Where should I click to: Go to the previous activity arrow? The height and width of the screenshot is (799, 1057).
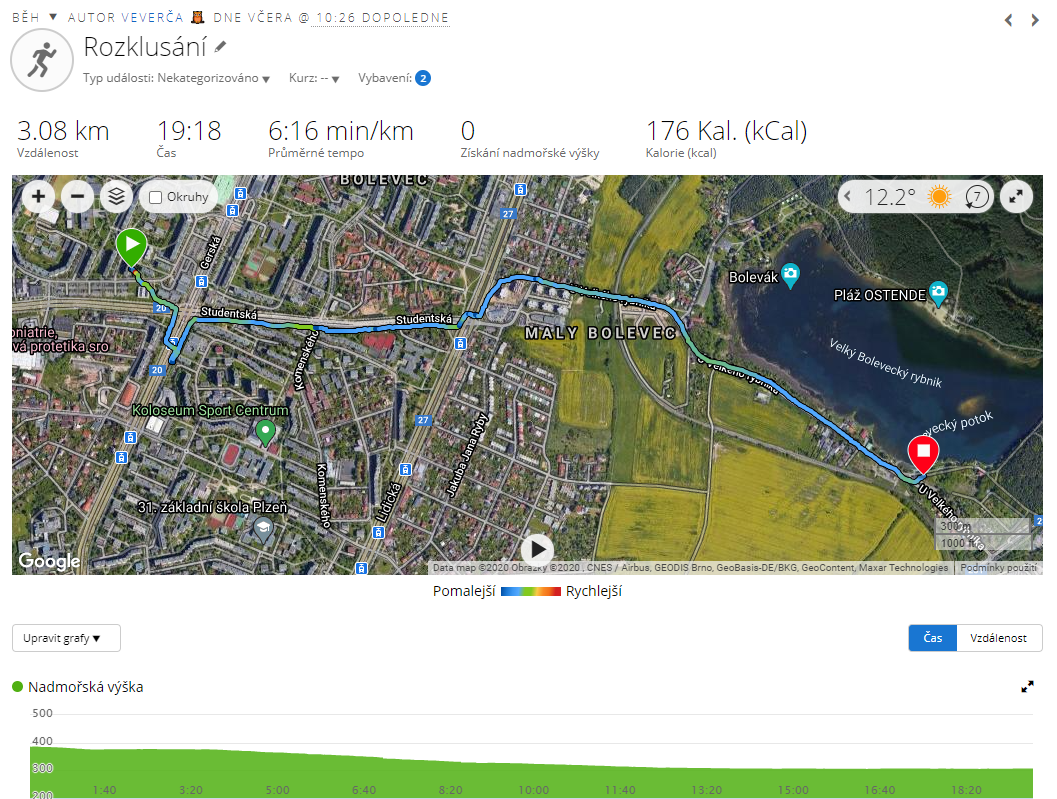pos(1009,20)
